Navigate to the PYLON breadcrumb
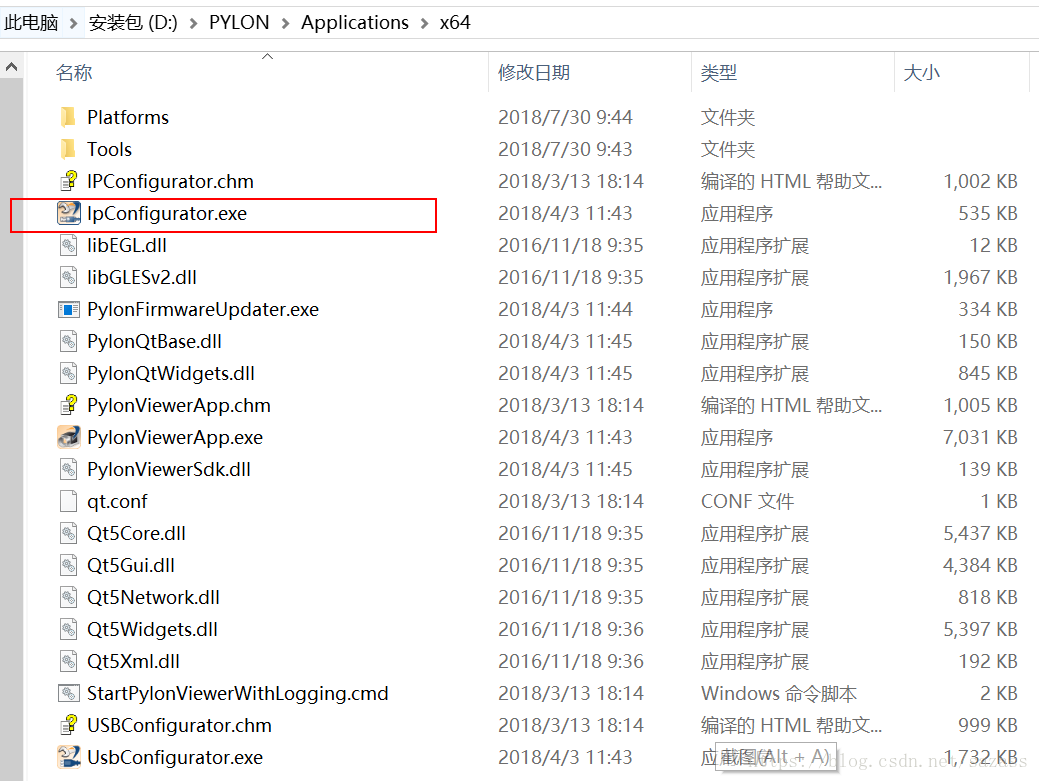This screenshot has height=781, width=1039. 239,23
